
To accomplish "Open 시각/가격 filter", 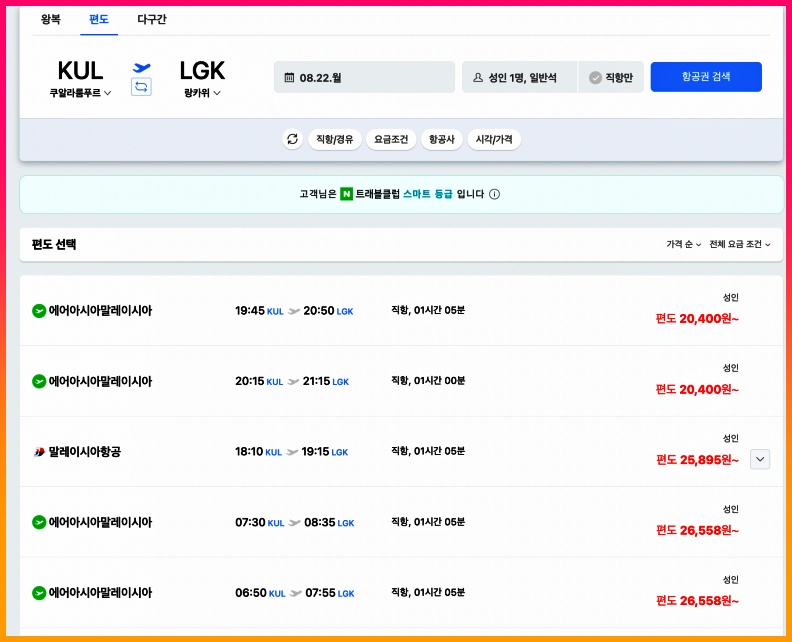I will click(x=494, y=139).
